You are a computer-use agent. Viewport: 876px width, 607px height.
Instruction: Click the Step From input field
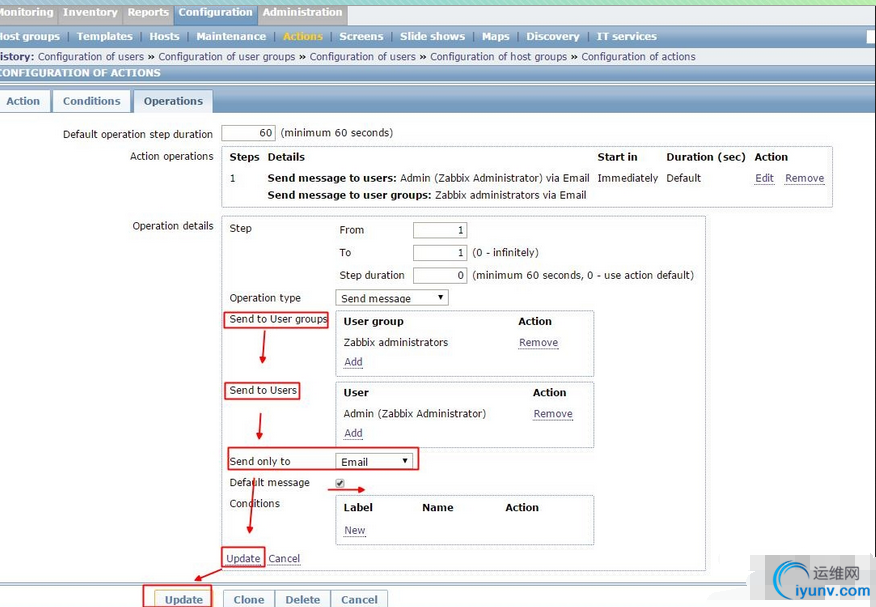coord(440,230)
